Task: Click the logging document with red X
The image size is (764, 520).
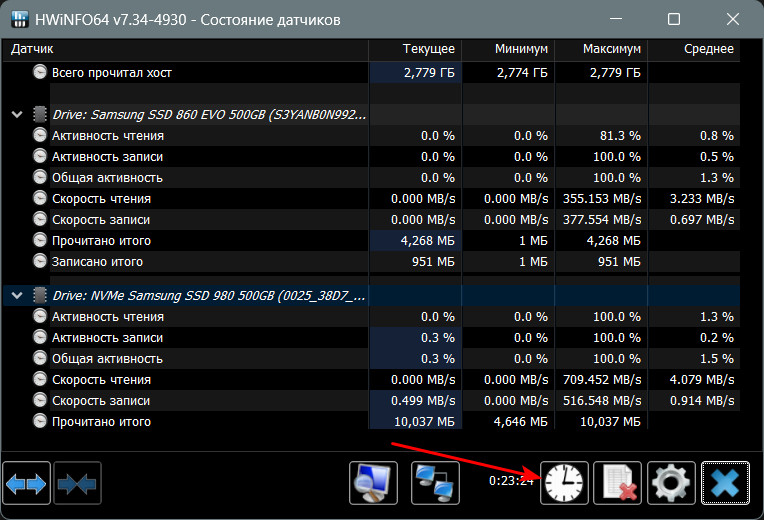Action: click(617, 483)
